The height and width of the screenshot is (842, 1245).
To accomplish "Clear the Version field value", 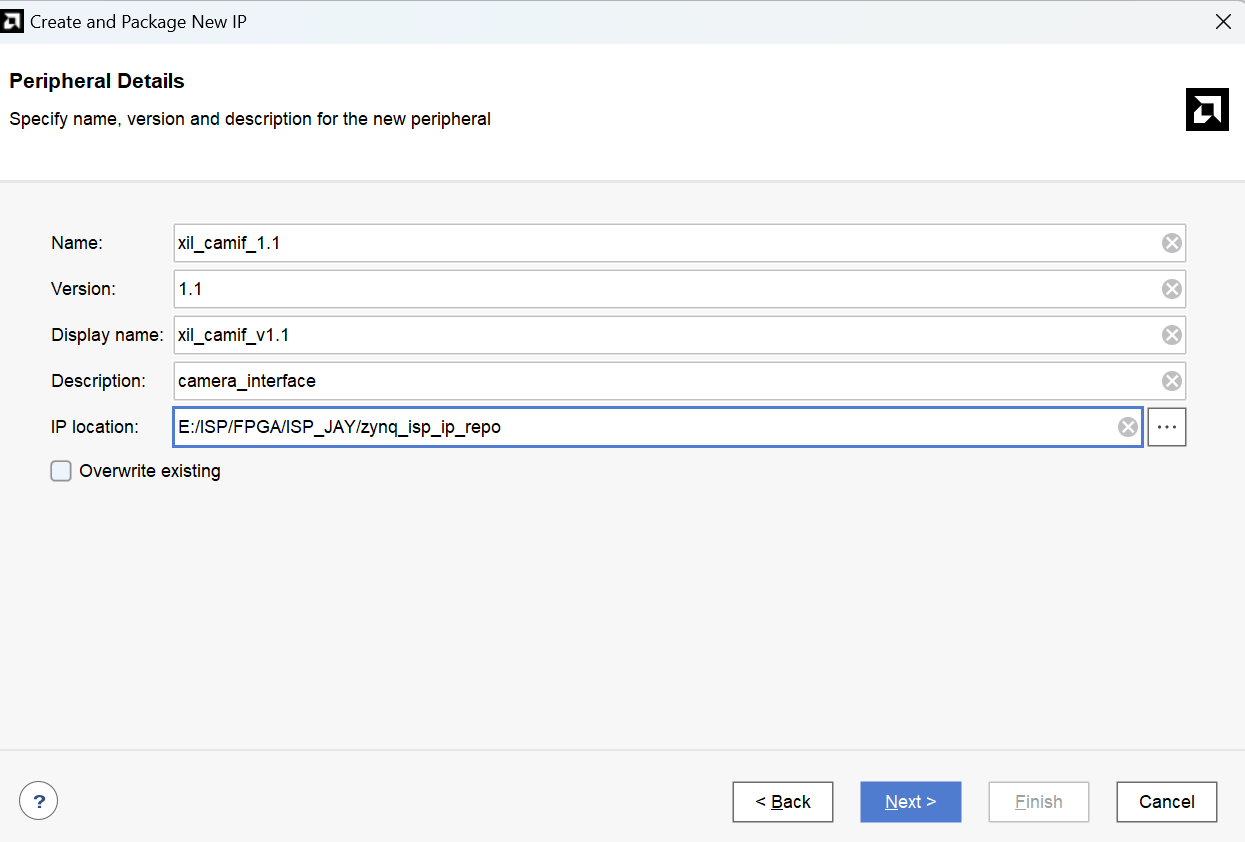I will pos(1171,289).
